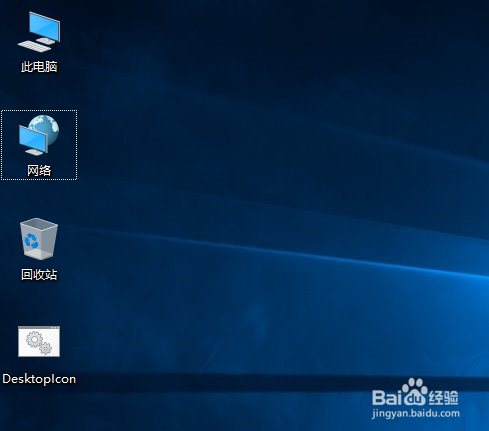Select the 此电脑 (This PC) desktop icon

click(39, 32)
